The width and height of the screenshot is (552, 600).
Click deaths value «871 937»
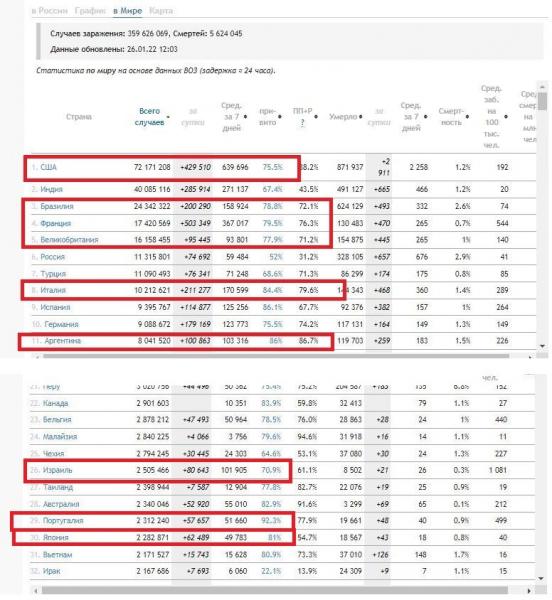350,167
